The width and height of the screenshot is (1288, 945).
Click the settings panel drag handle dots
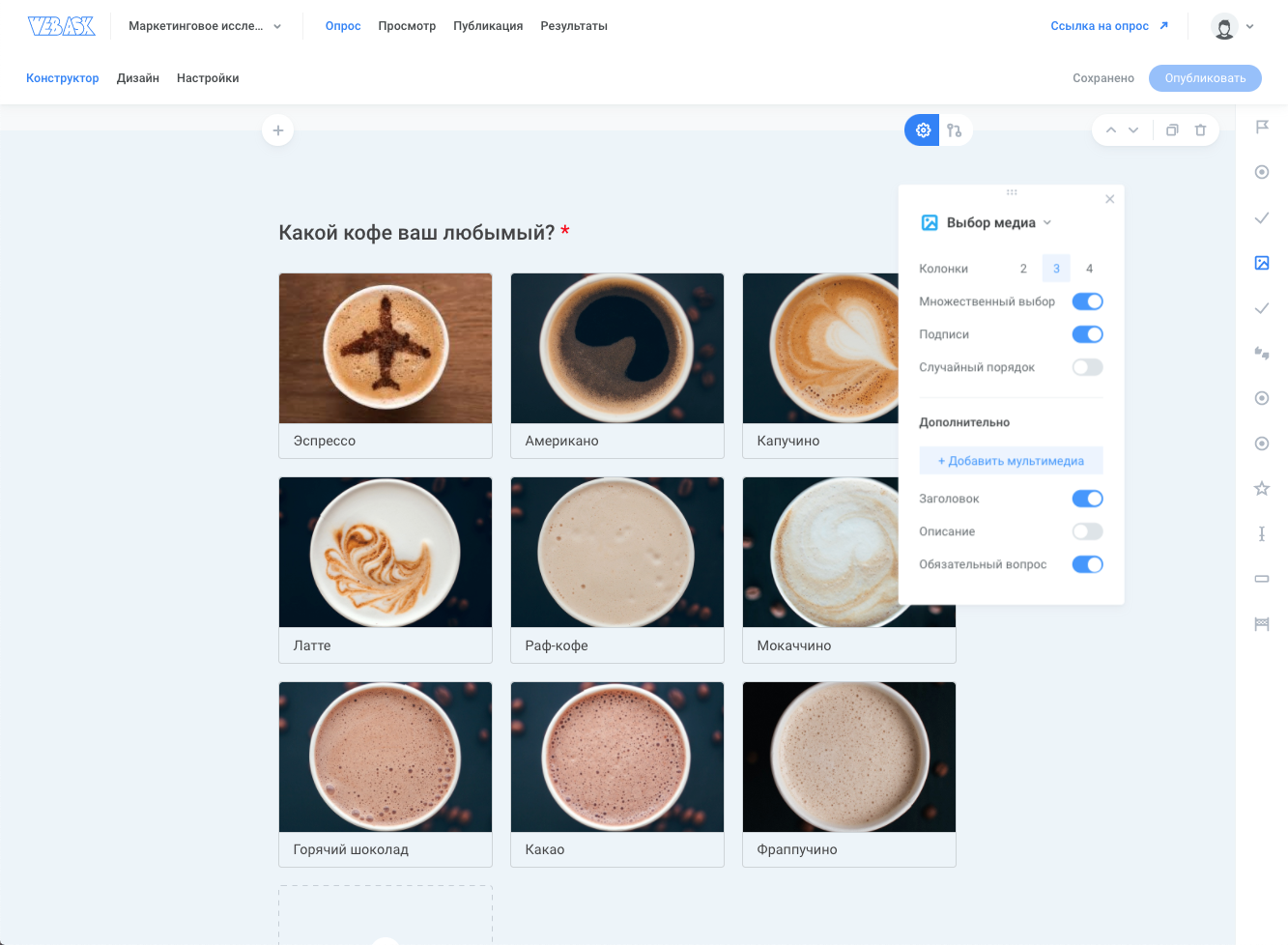[1012, 192]
